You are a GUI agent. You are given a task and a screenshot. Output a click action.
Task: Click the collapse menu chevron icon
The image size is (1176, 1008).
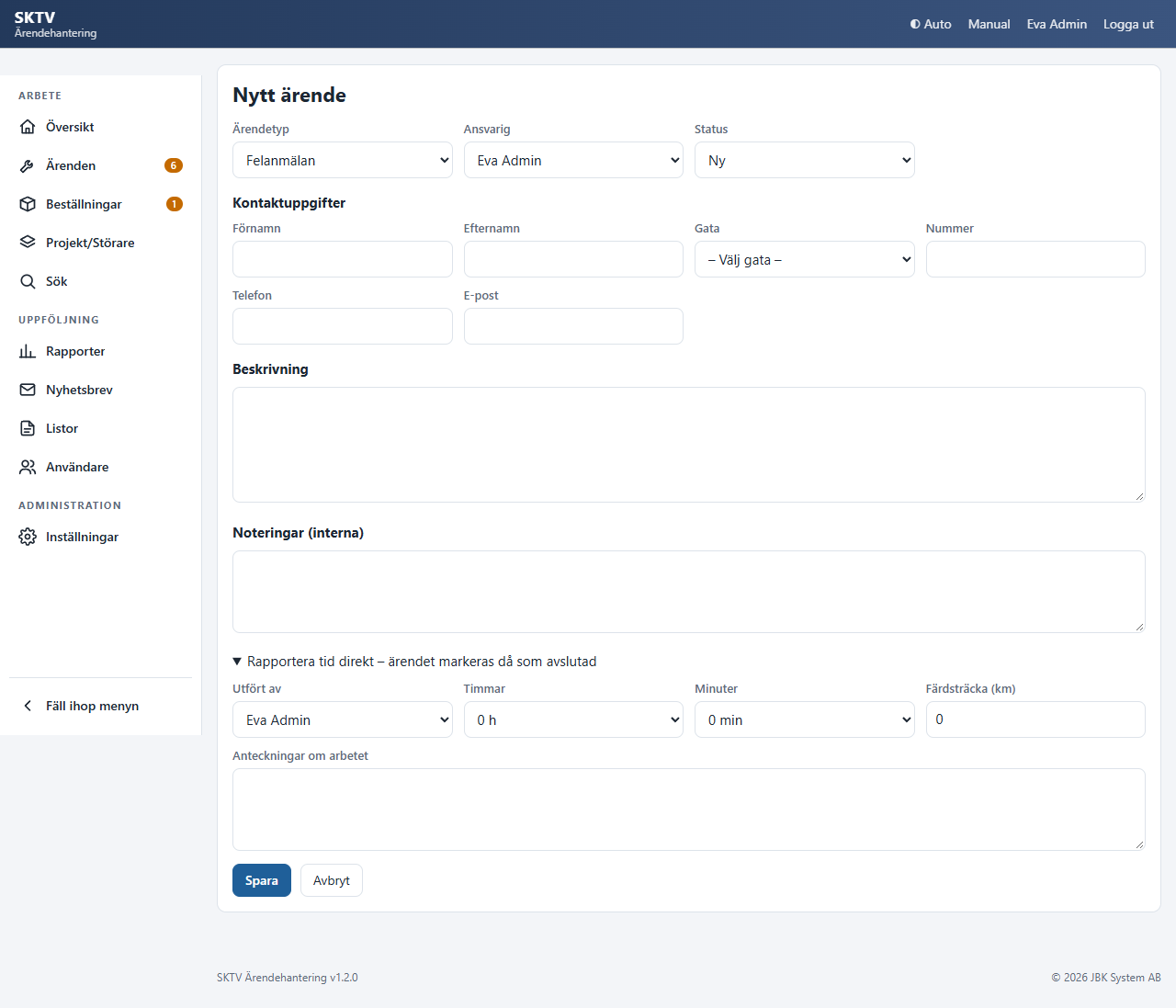(28, 706)
